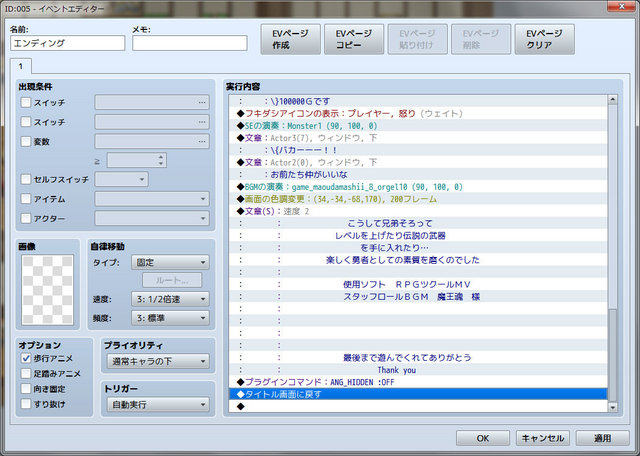Screen dimensions: 640x456
Task: Open プライオリティ dropdown 通常キャラの下
Action: pos(158,361)
